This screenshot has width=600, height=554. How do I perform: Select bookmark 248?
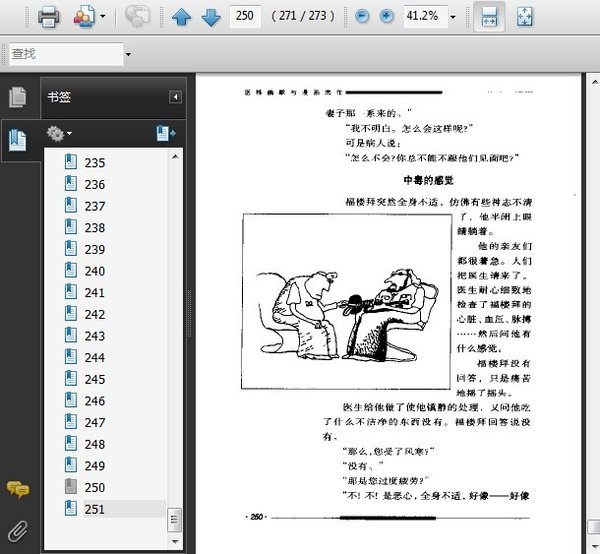tap(95, 444)
